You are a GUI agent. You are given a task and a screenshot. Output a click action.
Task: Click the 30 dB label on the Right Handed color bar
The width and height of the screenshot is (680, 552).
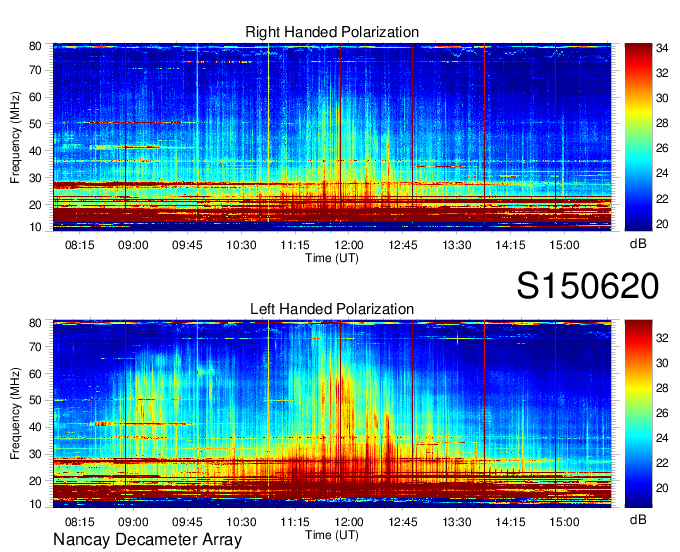tap(662, 98)
